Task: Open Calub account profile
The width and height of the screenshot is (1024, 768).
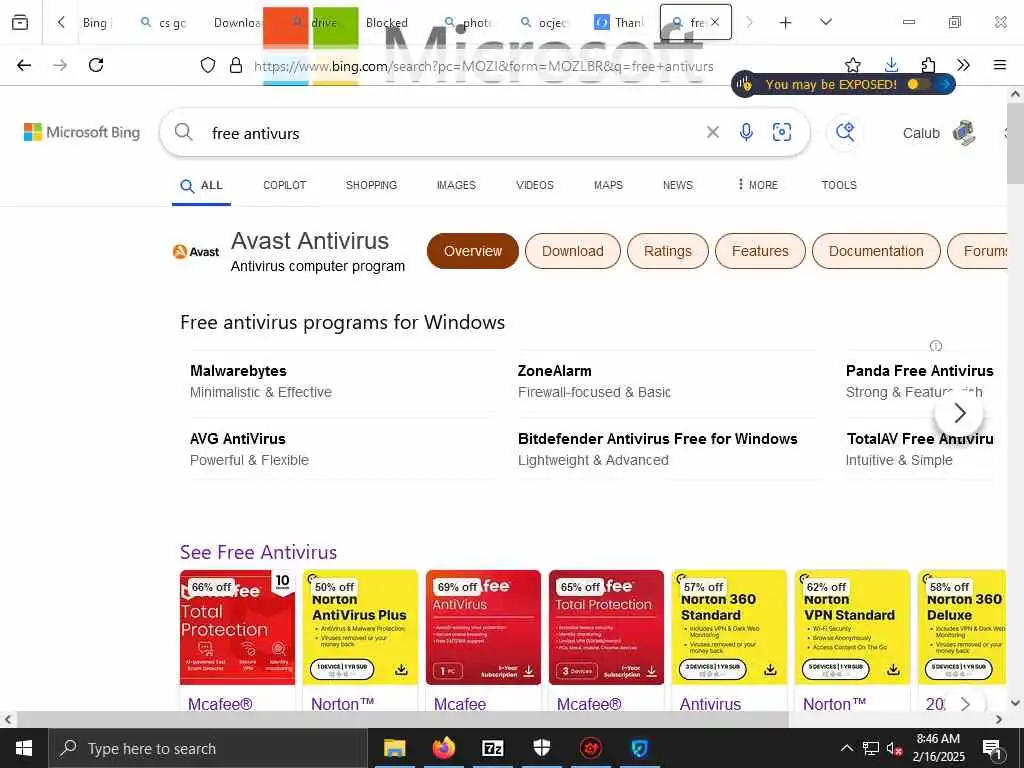Action: pyautogui.click(x=938, y=133)
